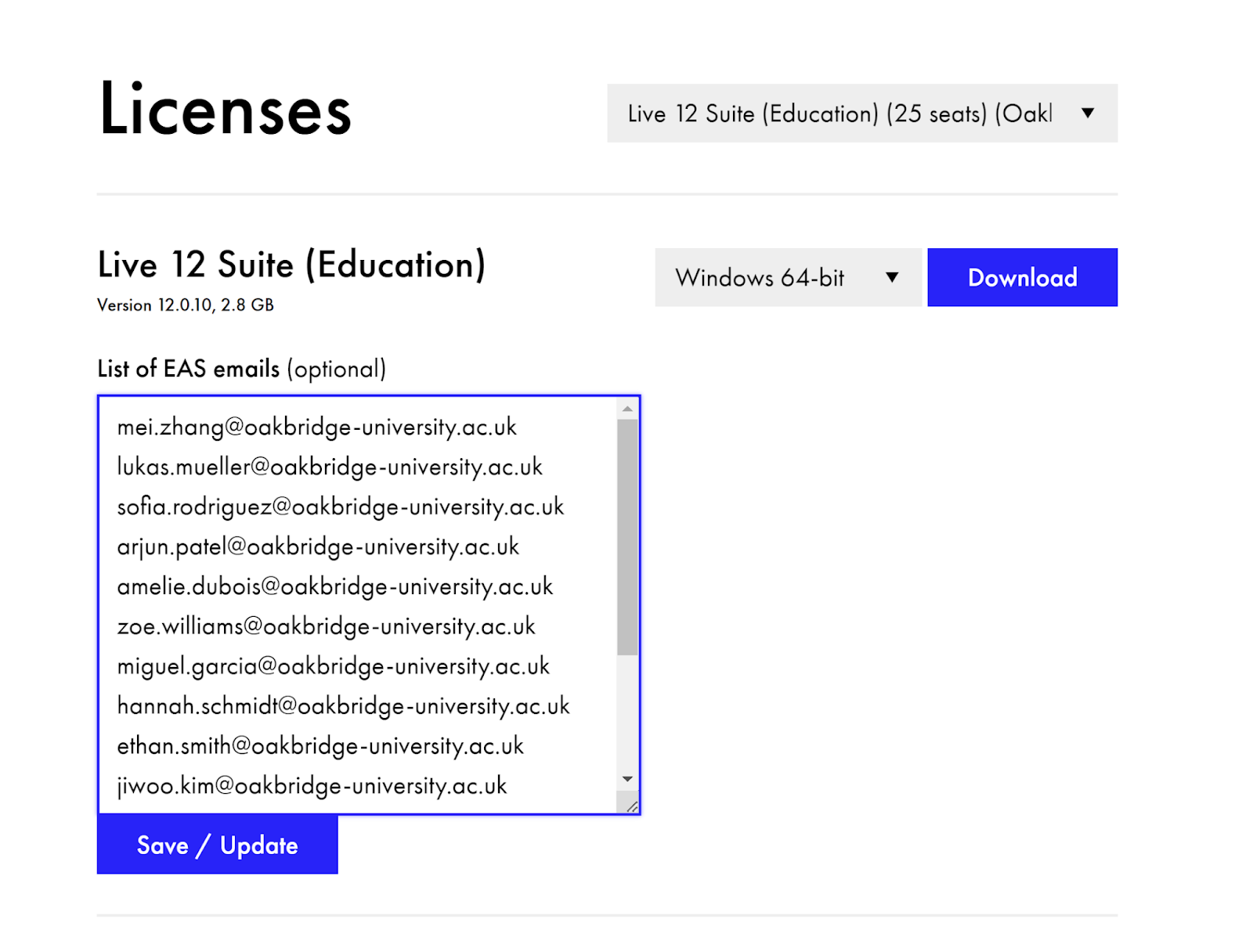Click the Version 12.0.10, 2.8 GB text
This screenshot has height=952, width=1253.
click(186, 305)
